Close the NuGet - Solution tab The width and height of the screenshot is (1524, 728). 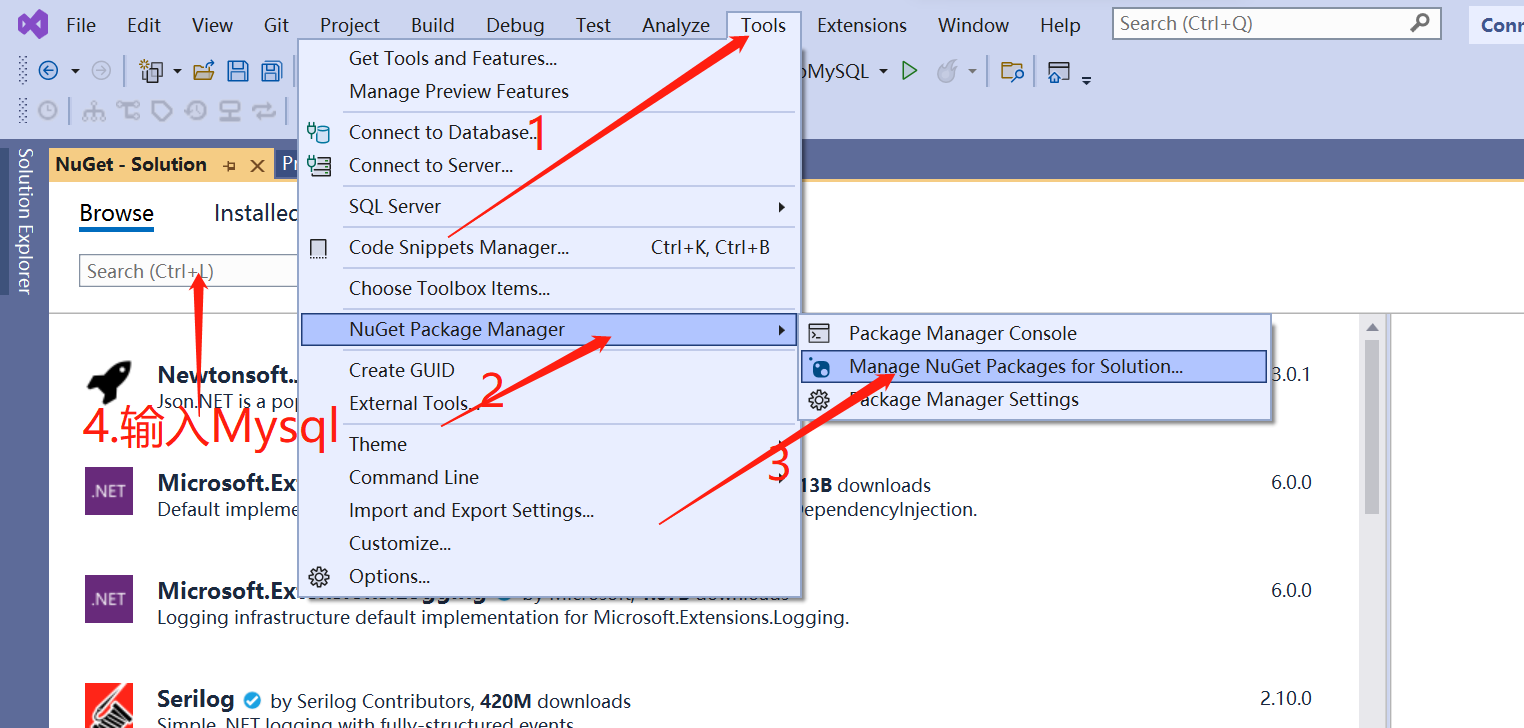click(257, 166)
